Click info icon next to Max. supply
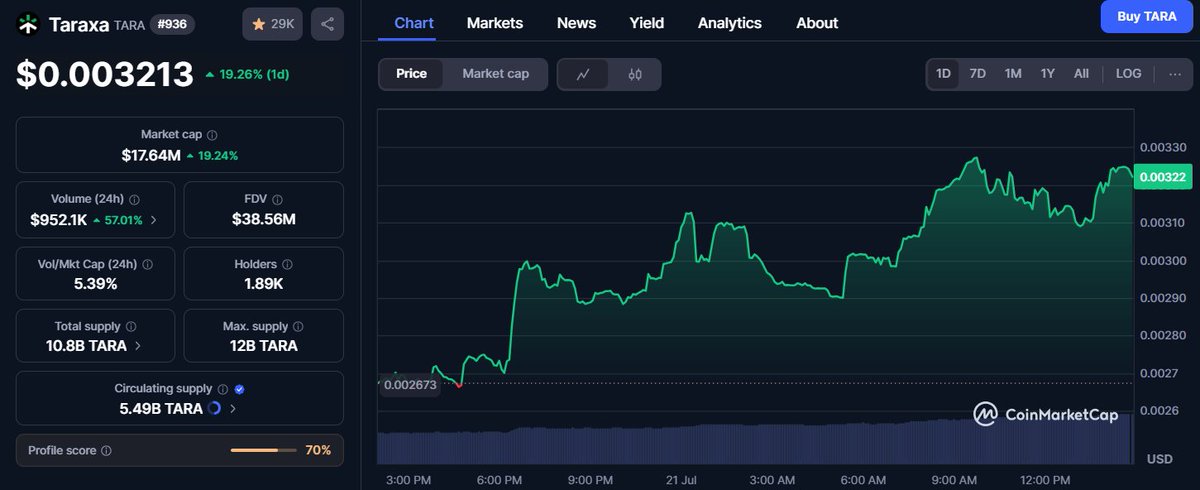Screen dimensions: 1200x490 (x=299, y=327)
